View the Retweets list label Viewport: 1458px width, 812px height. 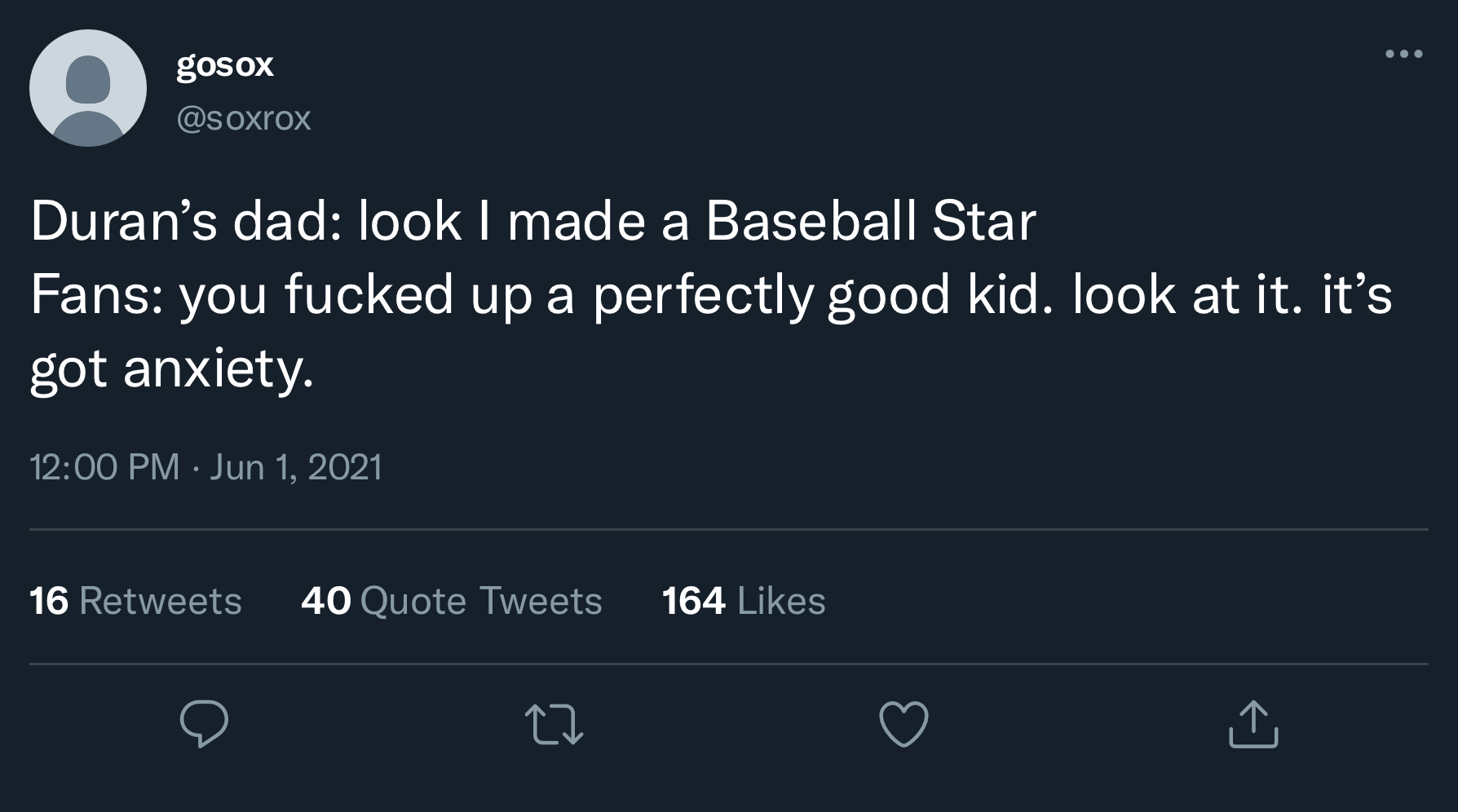tap(161, 601)
